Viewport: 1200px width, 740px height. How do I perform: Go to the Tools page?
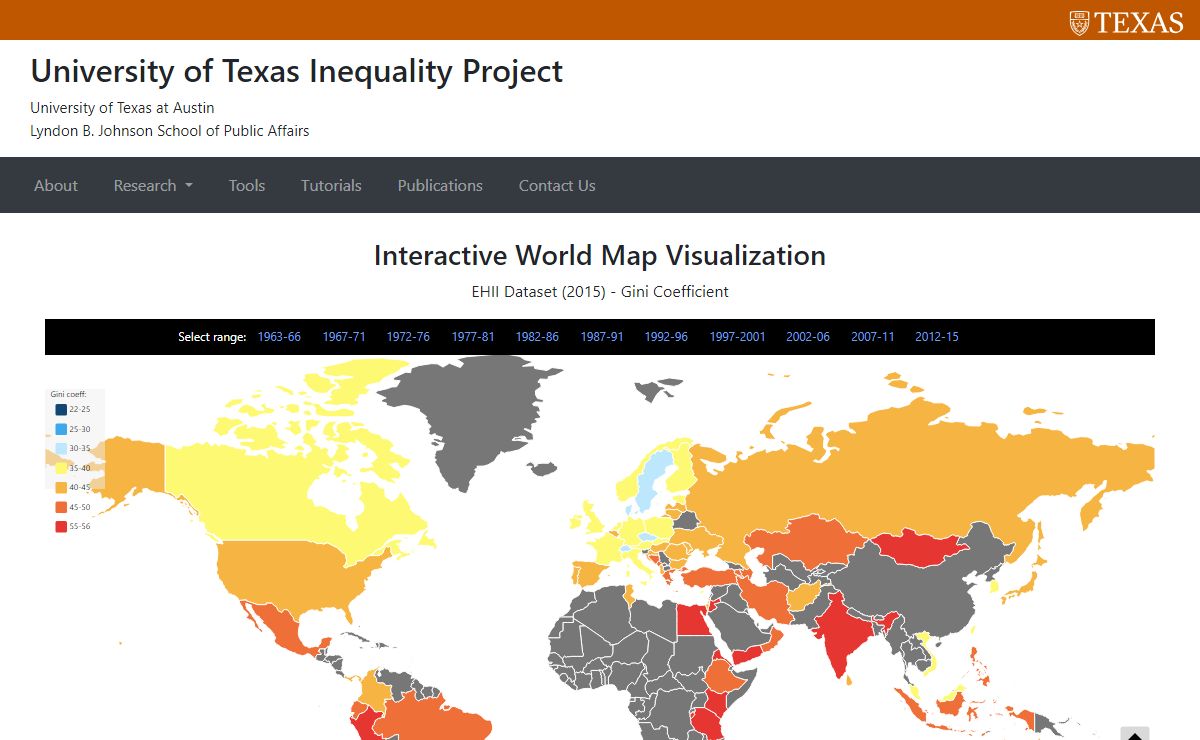pyautogui.click(x=247, y=185)
